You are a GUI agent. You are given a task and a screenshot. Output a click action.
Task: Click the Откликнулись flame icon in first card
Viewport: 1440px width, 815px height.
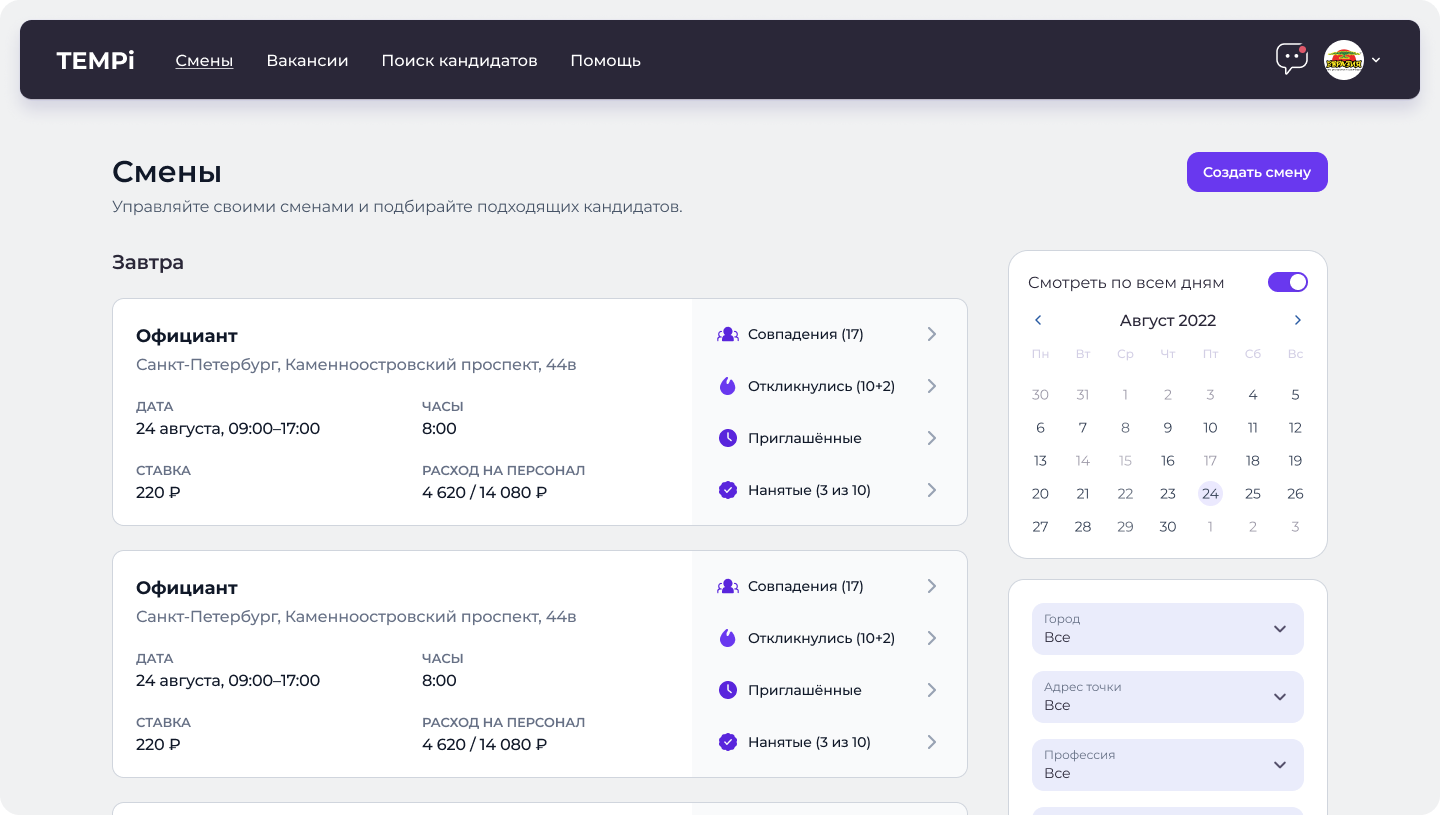coord(728,386)
